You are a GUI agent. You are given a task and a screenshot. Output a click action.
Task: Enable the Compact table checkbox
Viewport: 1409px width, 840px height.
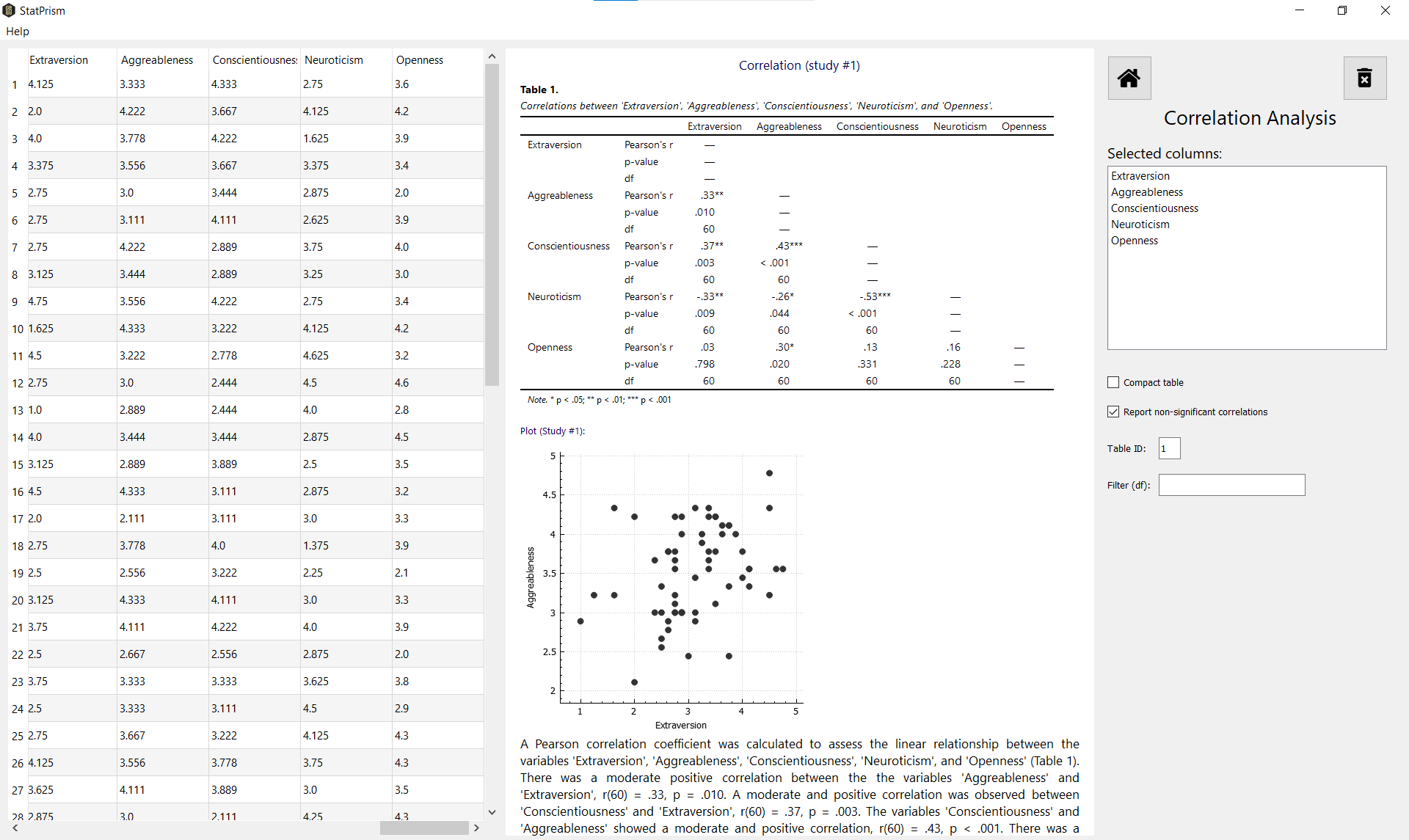click(x=1113, y=382)
